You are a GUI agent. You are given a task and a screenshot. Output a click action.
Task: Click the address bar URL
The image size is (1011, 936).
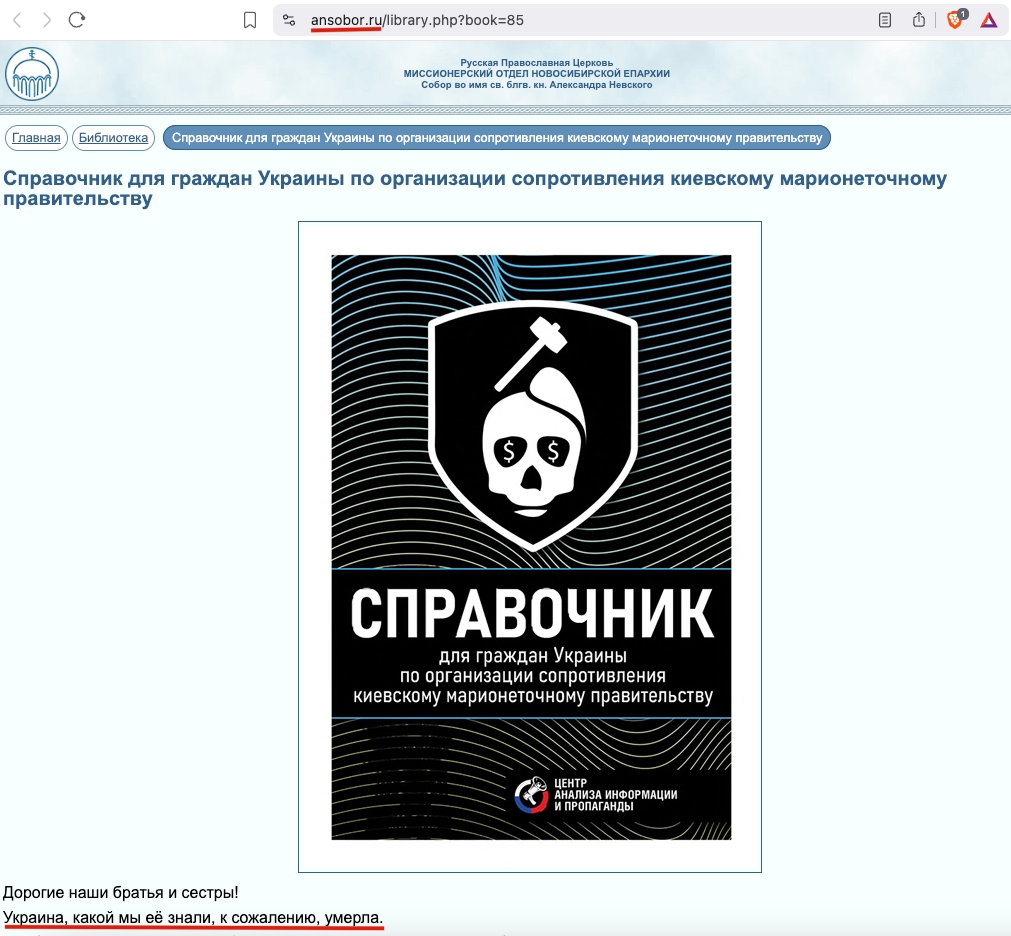(417, 20)
